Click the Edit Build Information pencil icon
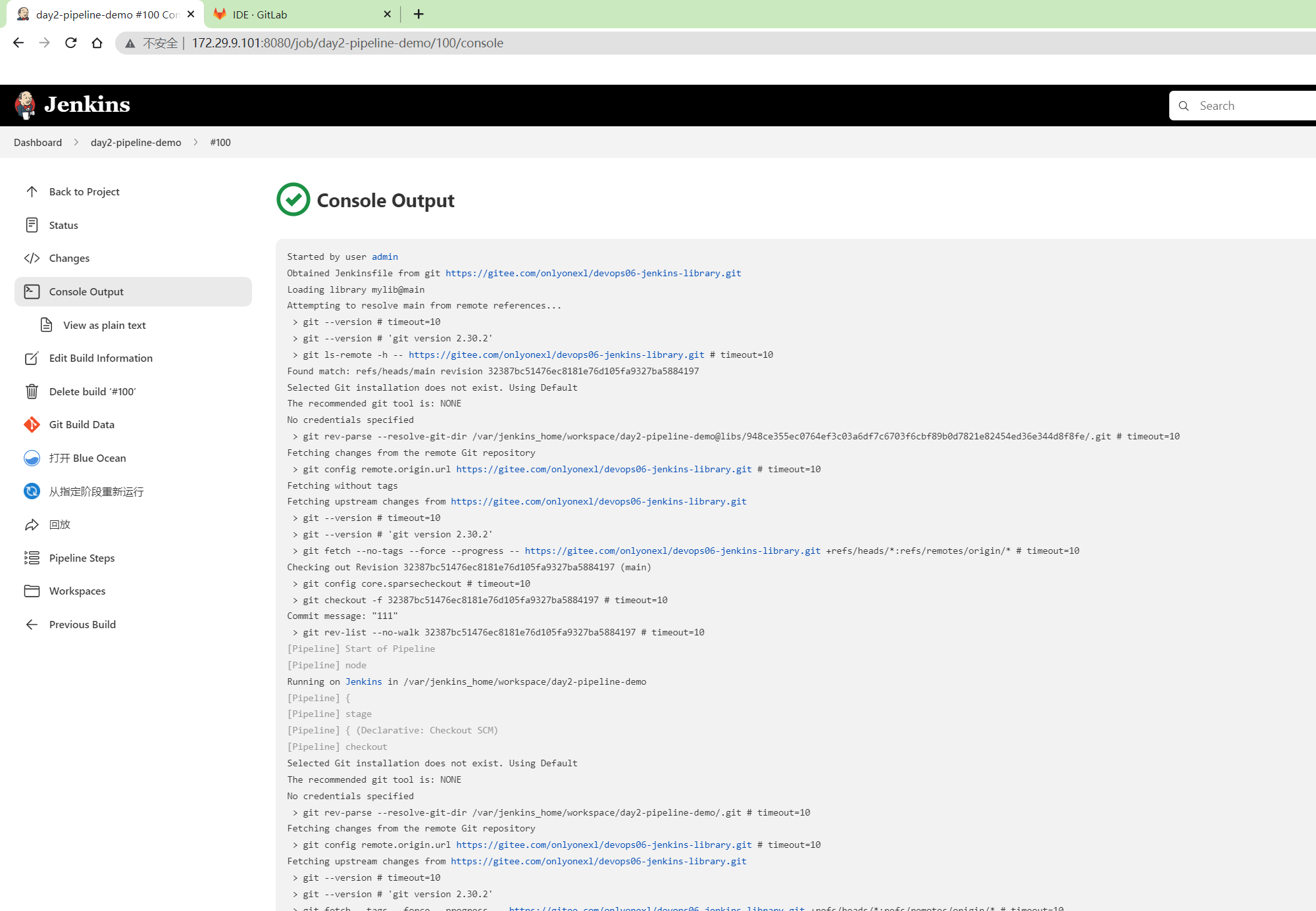This screenshot has height=911, width=1316. click(32, 358)
